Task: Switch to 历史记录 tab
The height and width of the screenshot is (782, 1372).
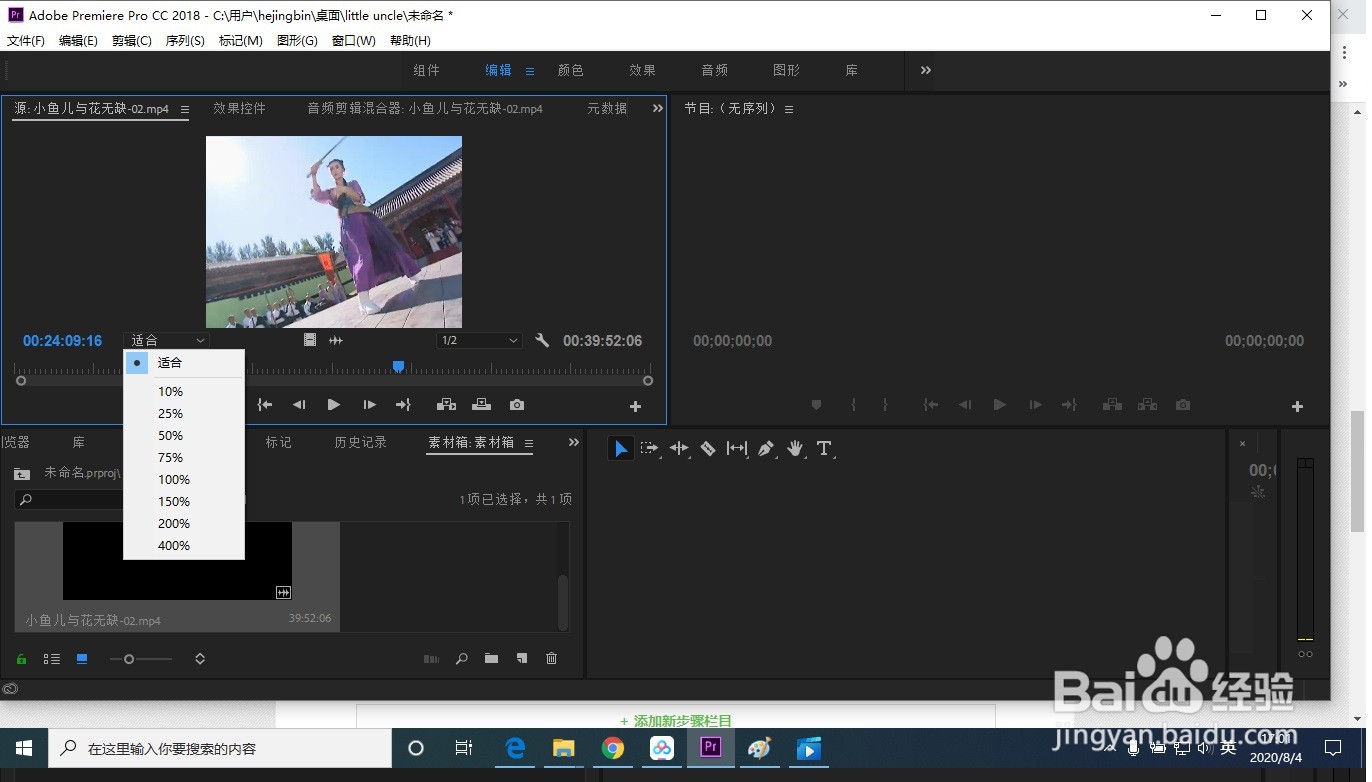Action: (x=360, y=442)
